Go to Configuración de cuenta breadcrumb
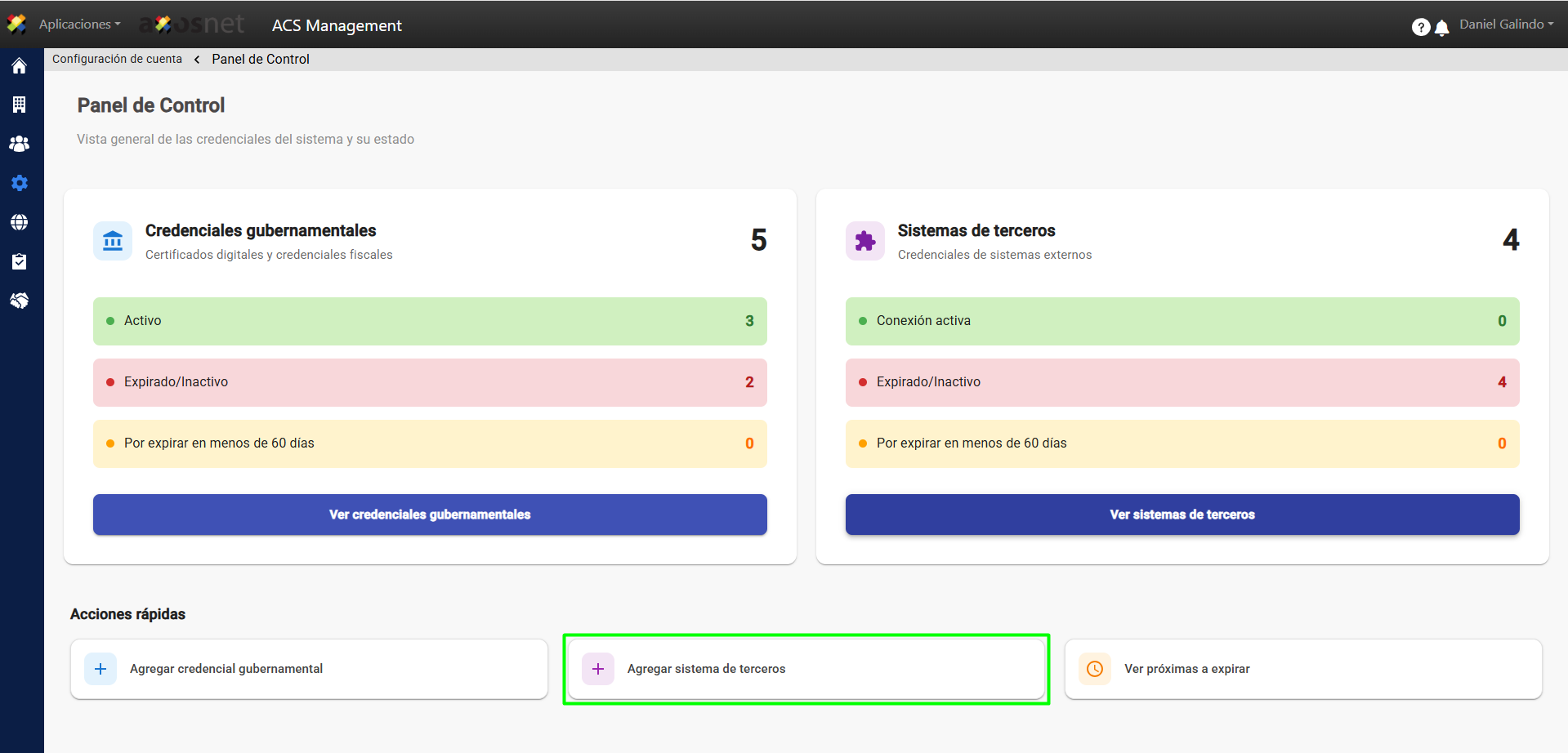Image resolution: width=1568 pixels, height=753 pixels. [x=117, y=59]
